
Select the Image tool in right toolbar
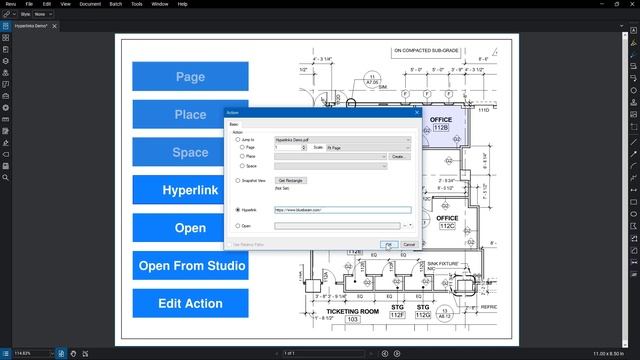click(633, 115)
